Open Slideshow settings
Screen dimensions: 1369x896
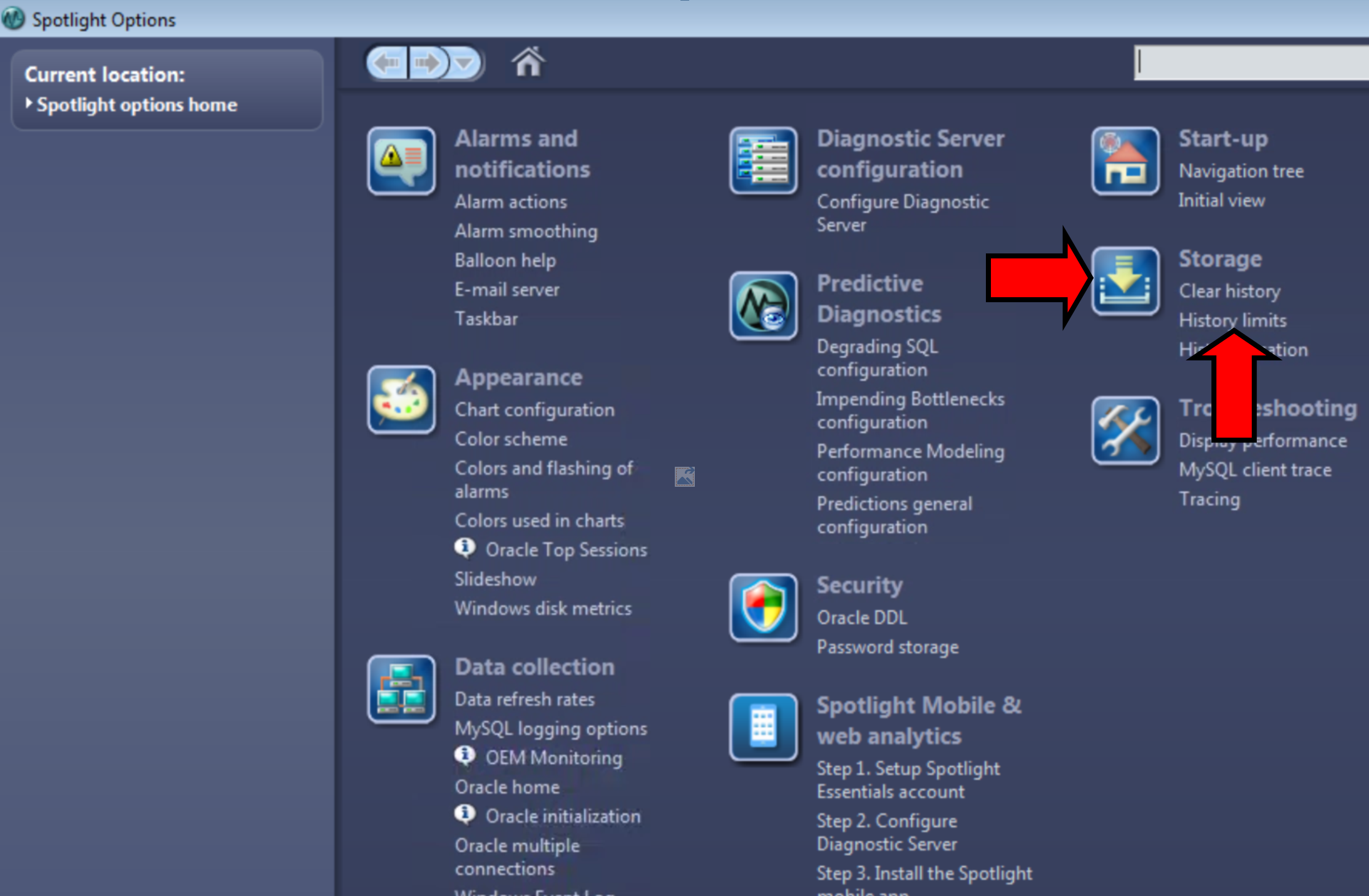click(496, 579)
